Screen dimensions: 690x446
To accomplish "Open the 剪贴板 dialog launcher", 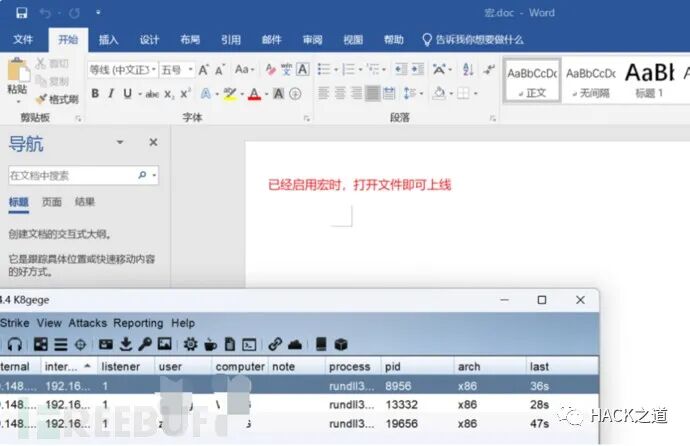I will pyautogui.click(x=78, y=118).
